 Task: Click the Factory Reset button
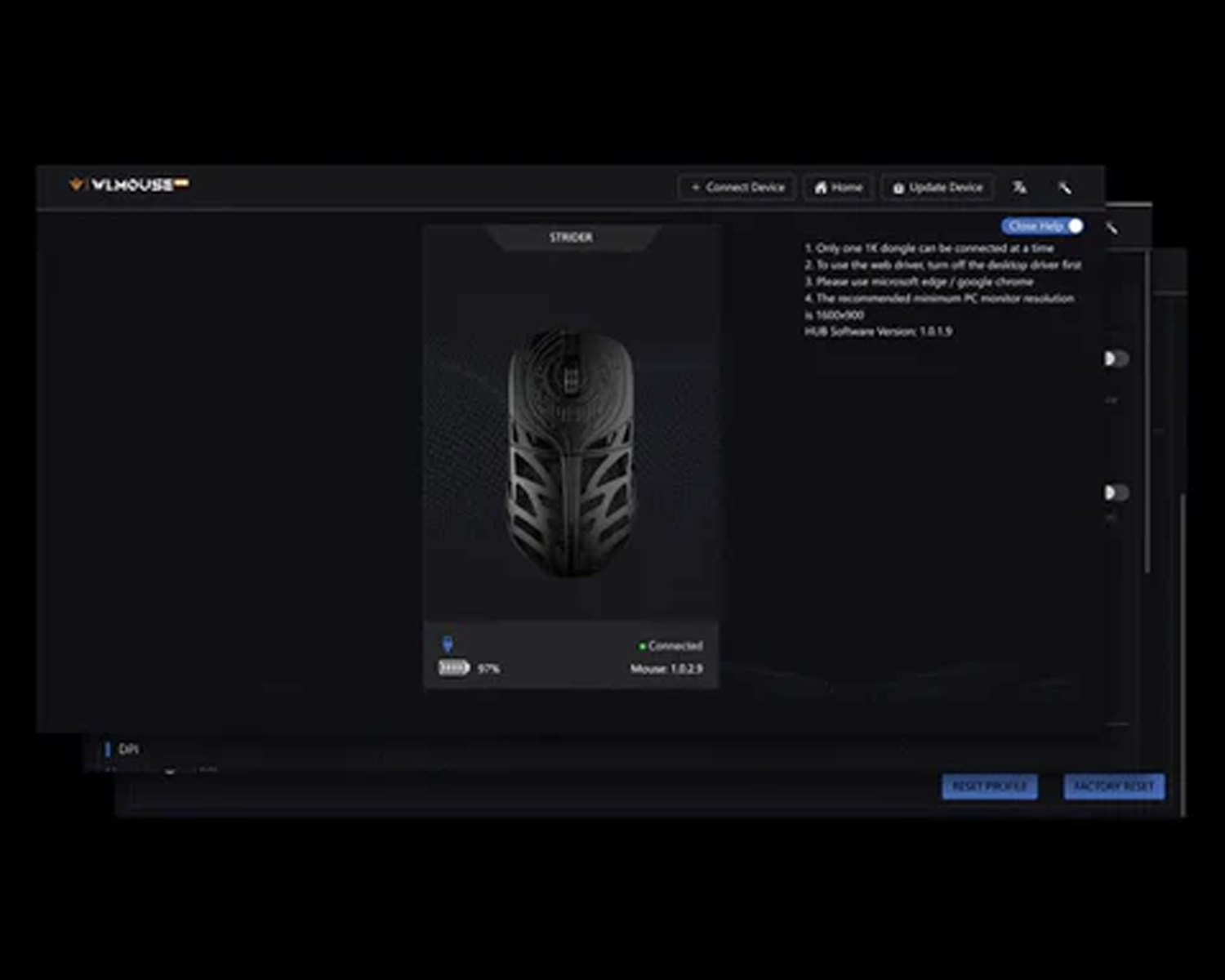(1114, 786)
